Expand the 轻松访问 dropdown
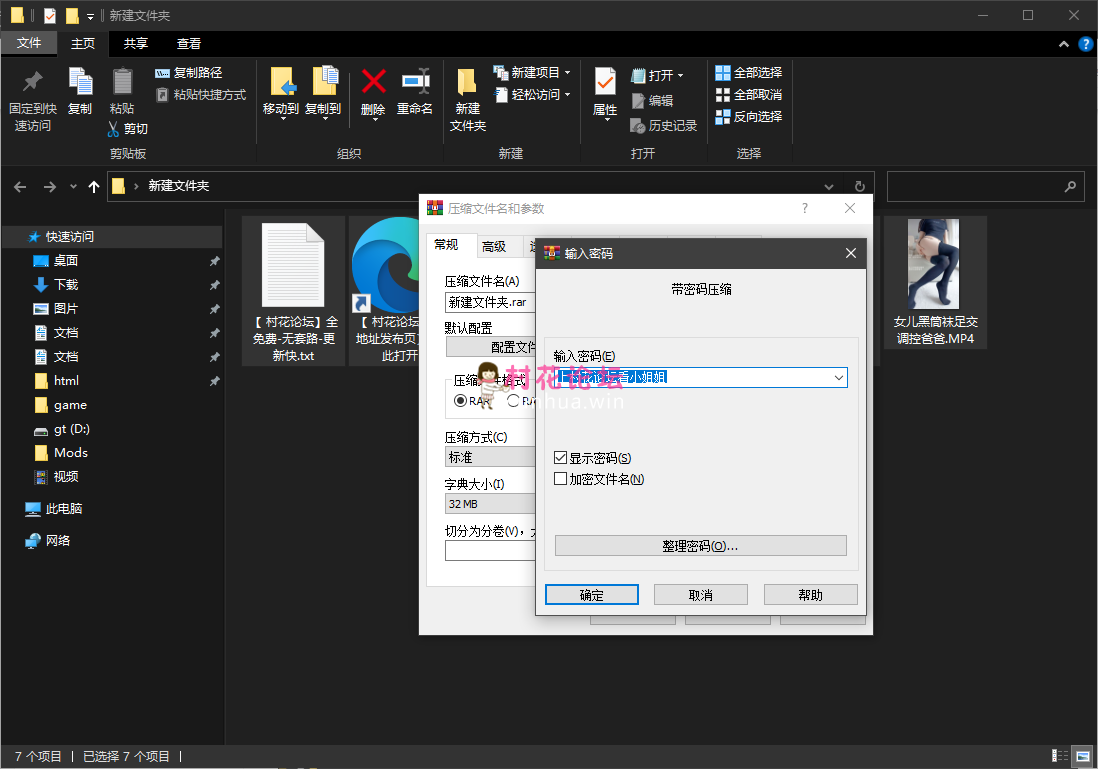This screenshot has height=769, width=1098. (x=567, y=95)
